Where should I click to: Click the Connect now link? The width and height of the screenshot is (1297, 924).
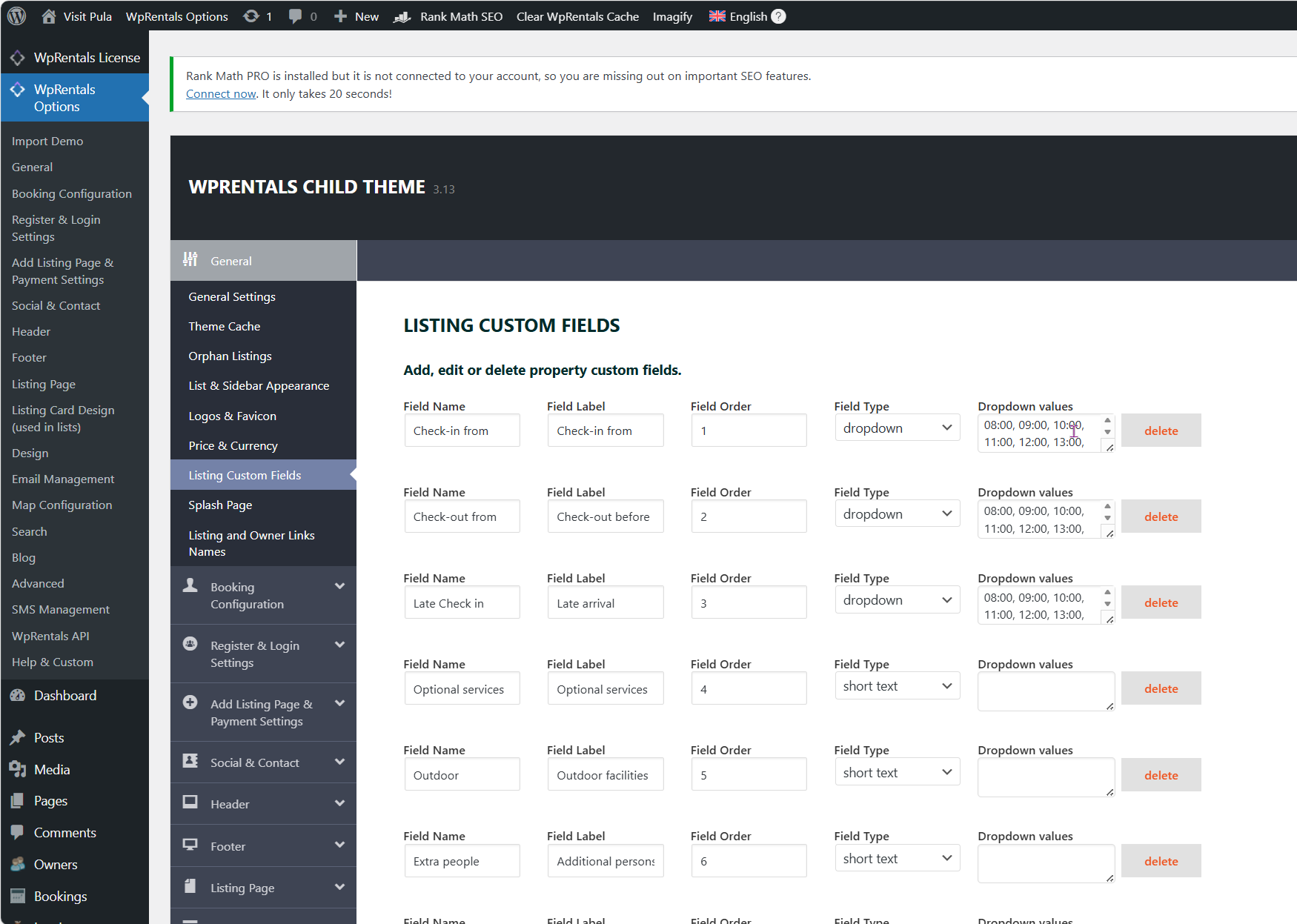(220, 94)
